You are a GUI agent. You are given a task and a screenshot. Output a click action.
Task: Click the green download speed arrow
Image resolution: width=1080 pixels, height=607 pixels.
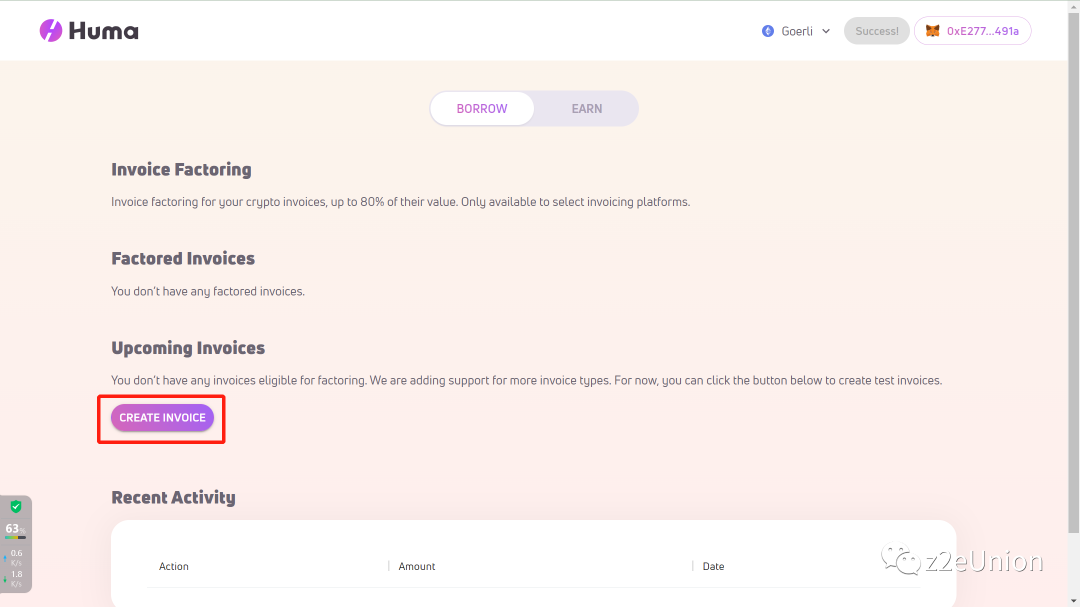[6, 577]
